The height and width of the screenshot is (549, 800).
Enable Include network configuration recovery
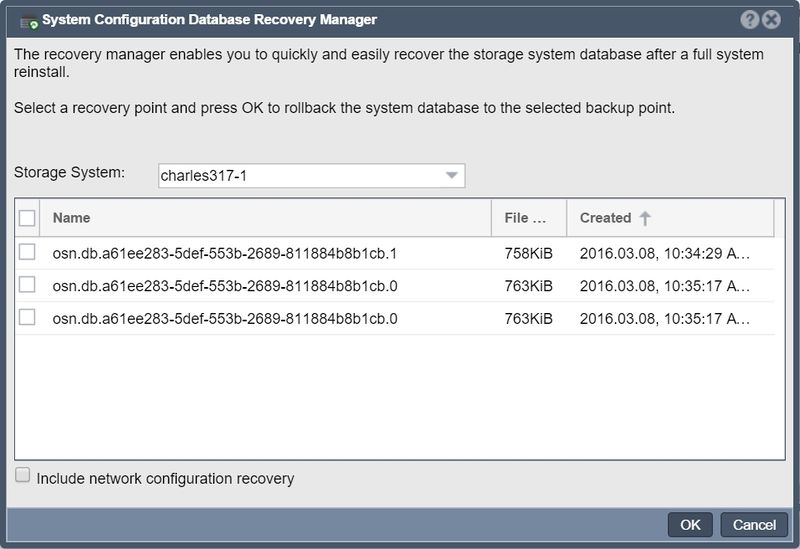pyautogui.click(x=22, y=475)
